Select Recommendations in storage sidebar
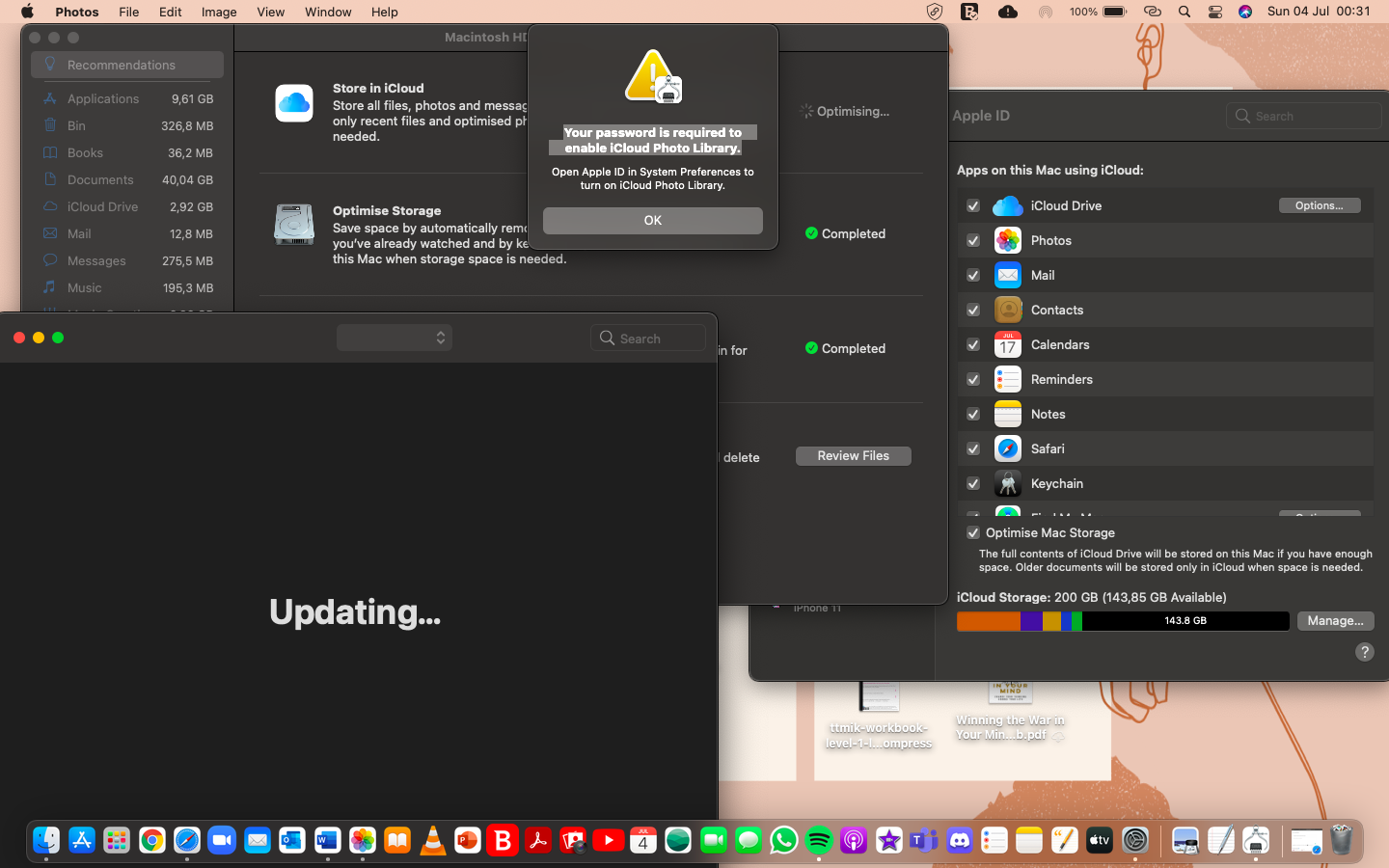 [x=127, y=65]
